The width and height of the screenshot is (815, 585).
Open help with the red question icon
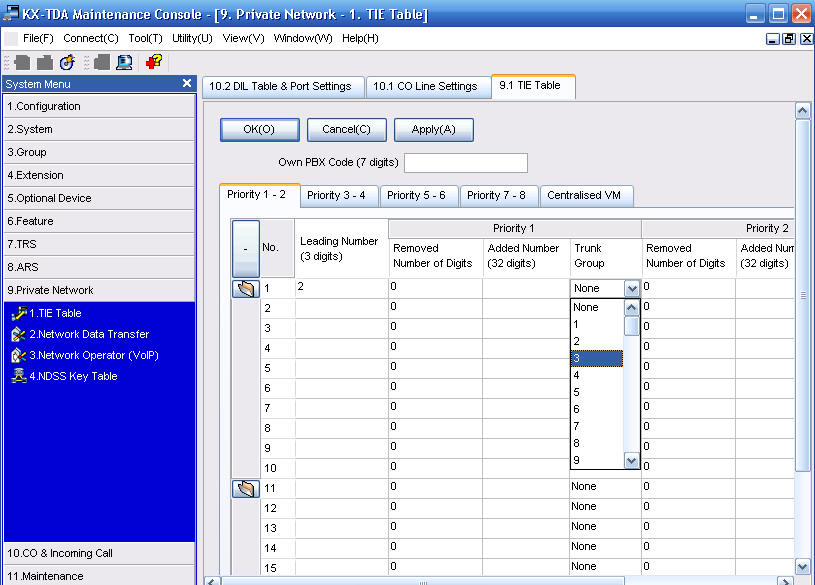(x=154, y=62)
